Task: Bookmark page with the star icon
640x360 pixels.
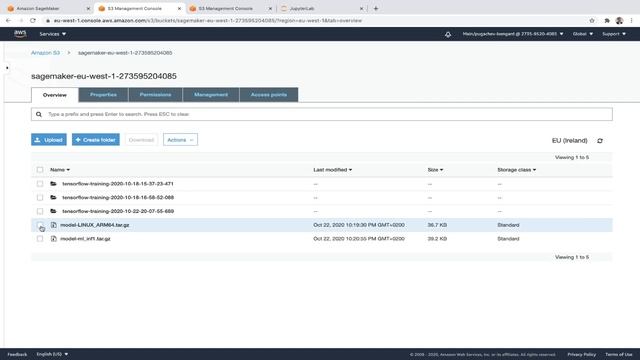Action: [x=592, y=20]
